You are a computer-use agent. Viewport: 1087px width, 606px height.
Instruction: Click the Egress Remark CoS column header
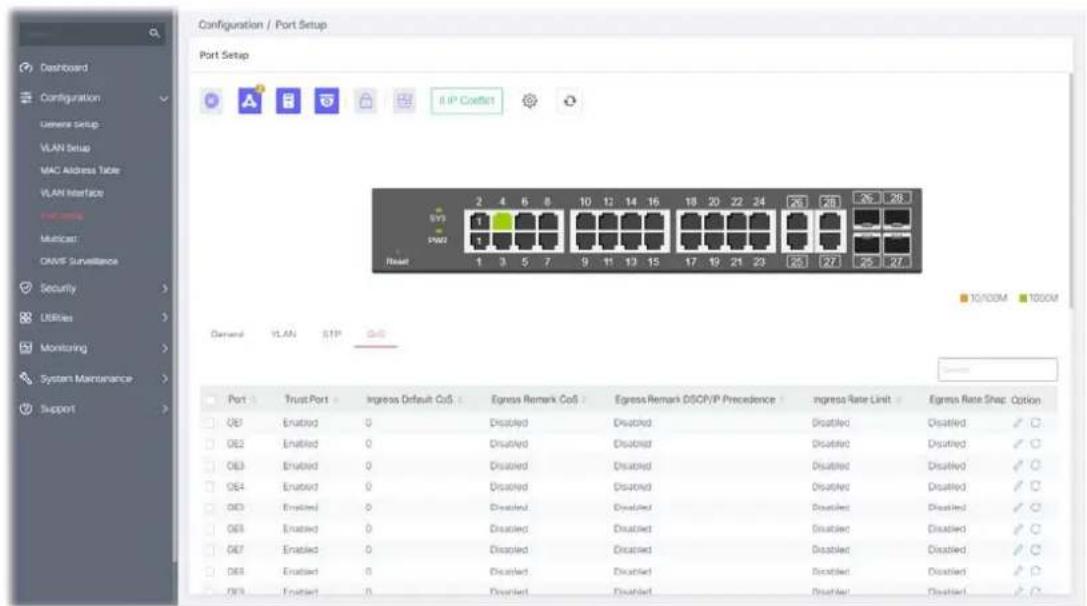[x=534, y=400]
